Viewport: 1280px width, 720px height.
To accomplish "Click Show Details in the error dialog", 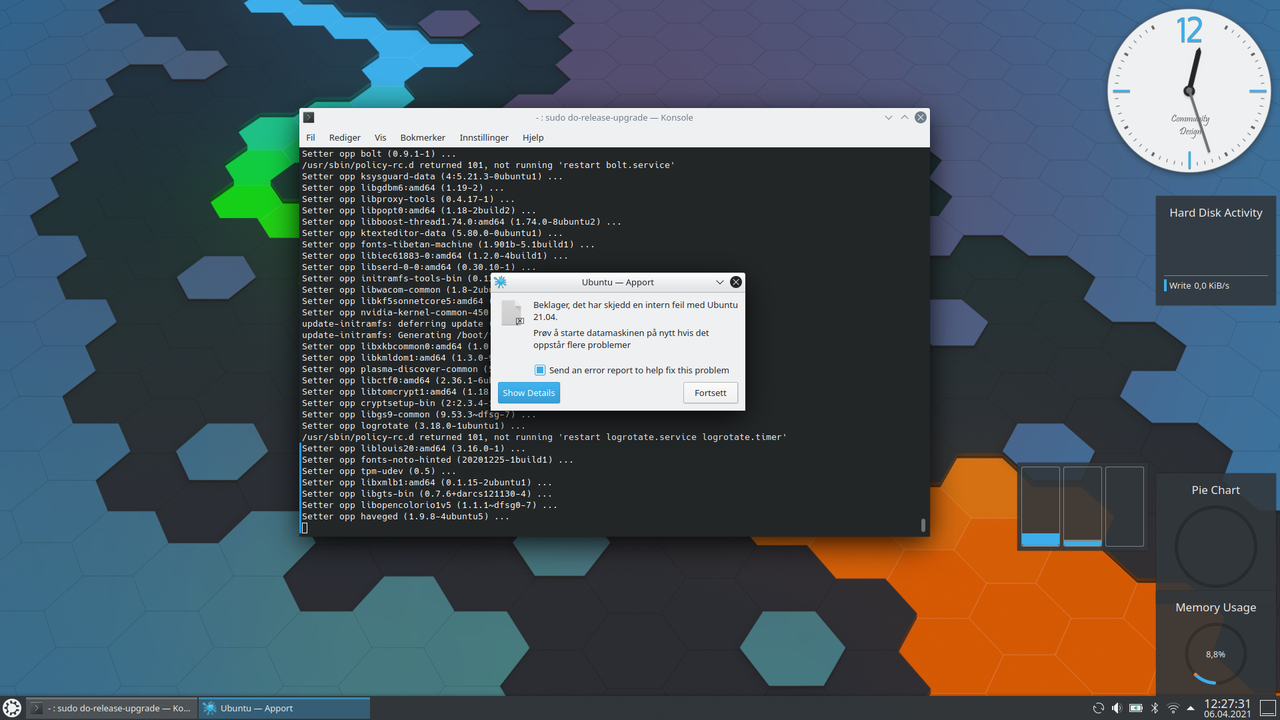I will pos(528,392).
